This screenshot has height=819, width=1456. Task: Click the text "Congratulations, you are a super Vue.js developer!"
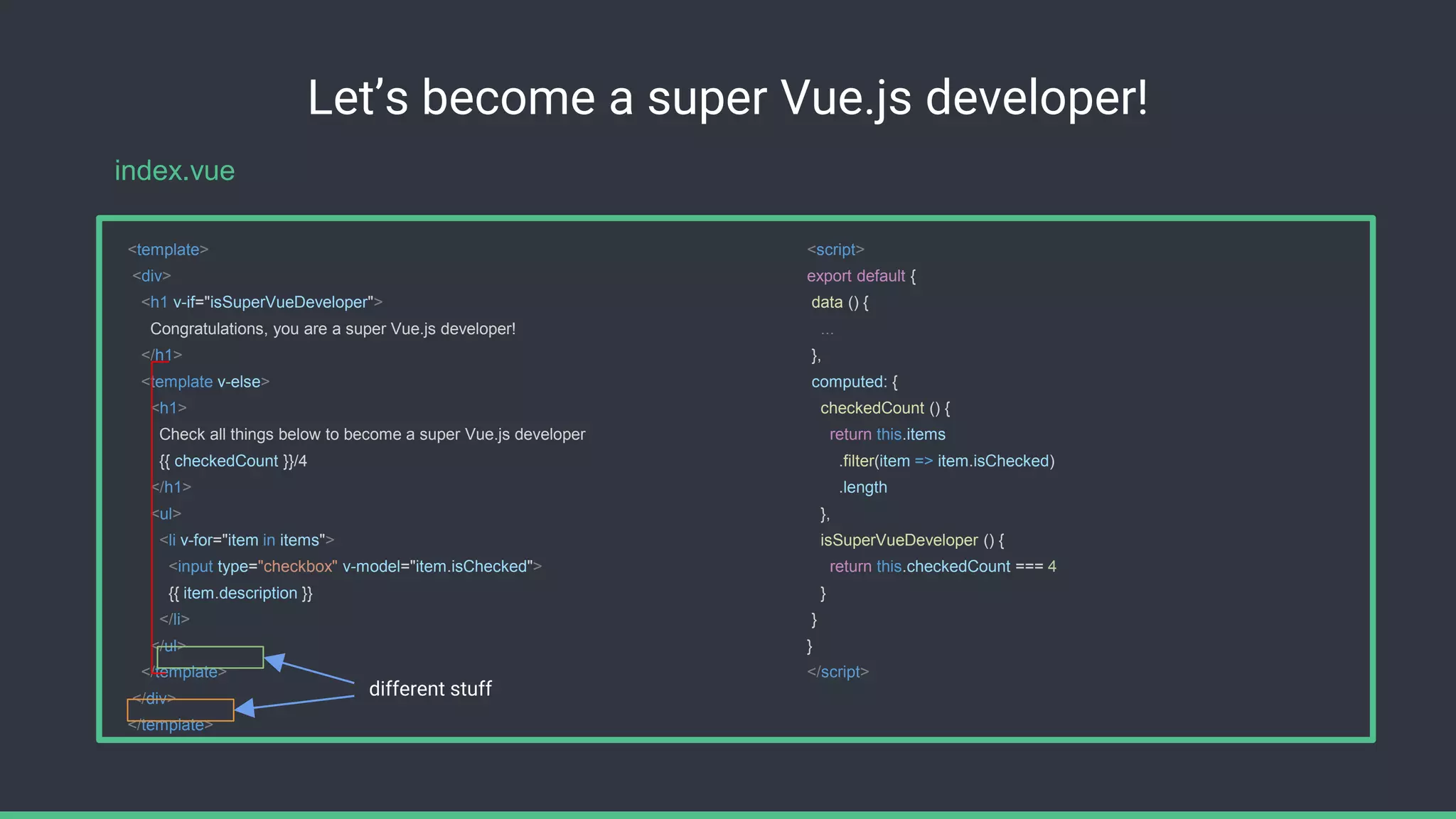pos(333,329)
